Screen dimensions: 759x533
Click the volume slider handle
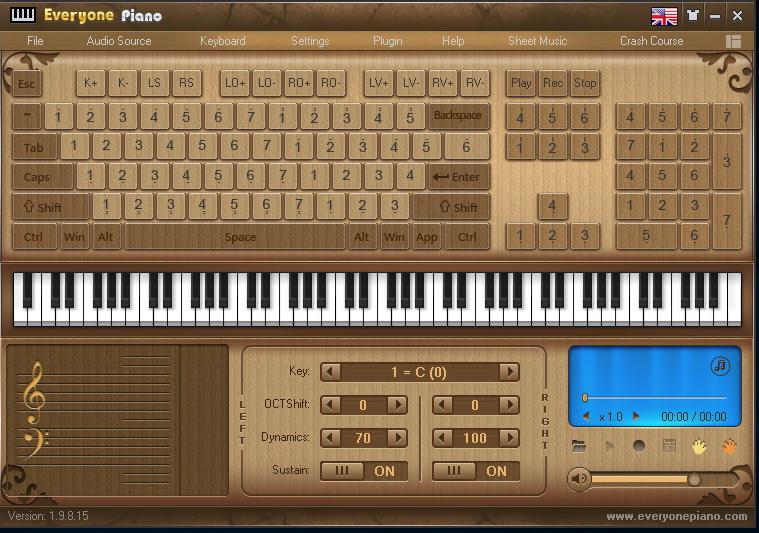(x=694, y=479)
